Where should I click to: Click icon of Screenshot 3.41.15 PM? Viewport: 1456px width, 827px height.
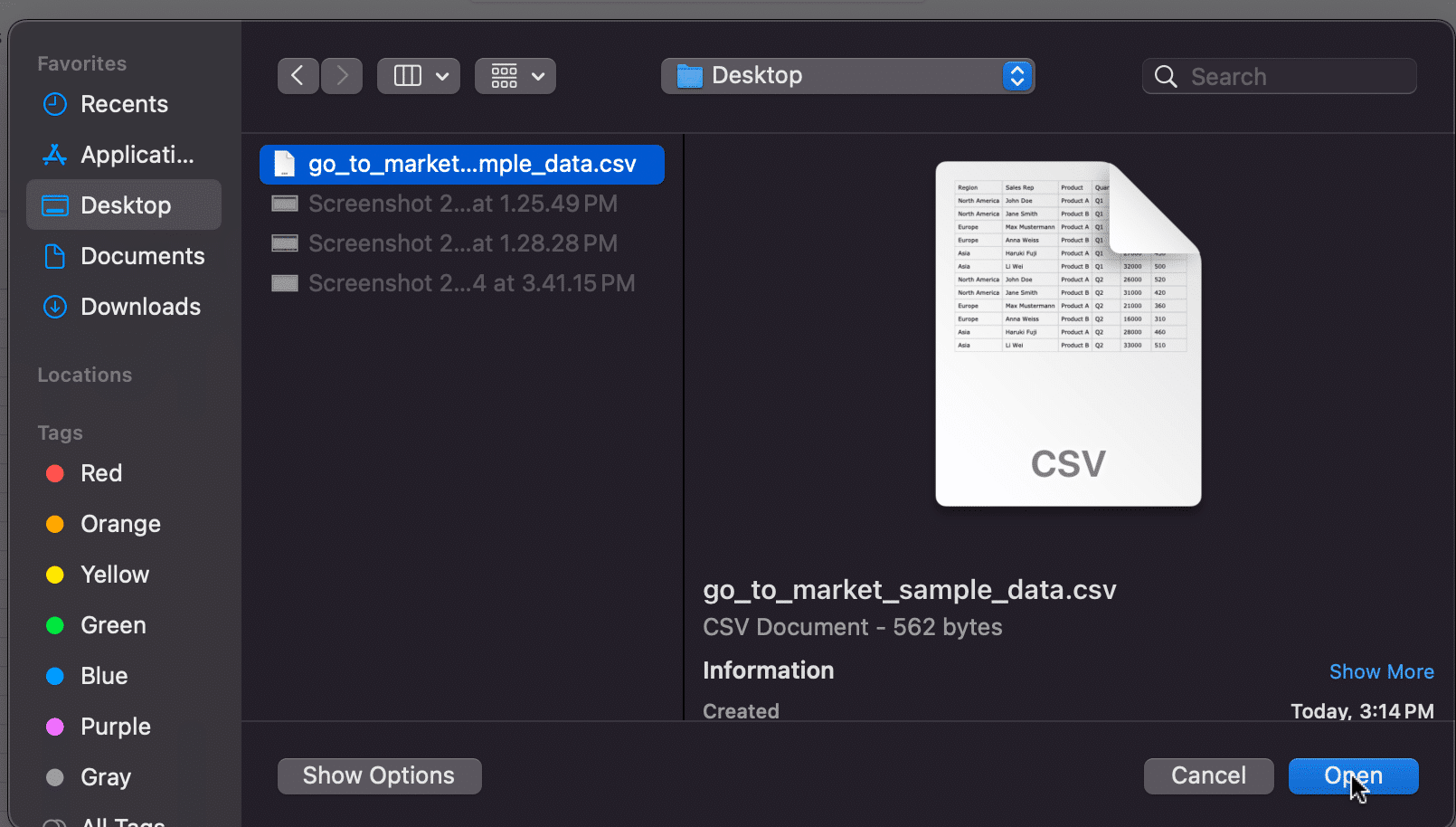coord(285,283)
